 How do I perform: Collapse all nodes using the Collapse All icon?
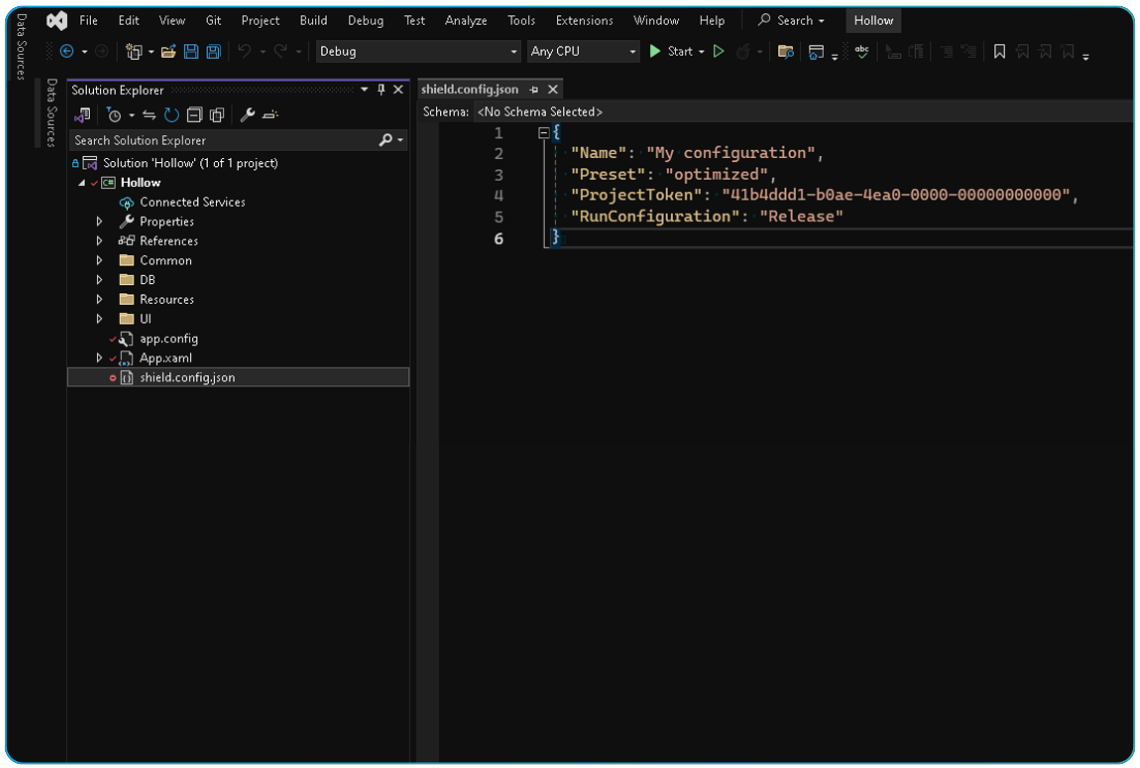pyautogui.click(x=194, y=114)
